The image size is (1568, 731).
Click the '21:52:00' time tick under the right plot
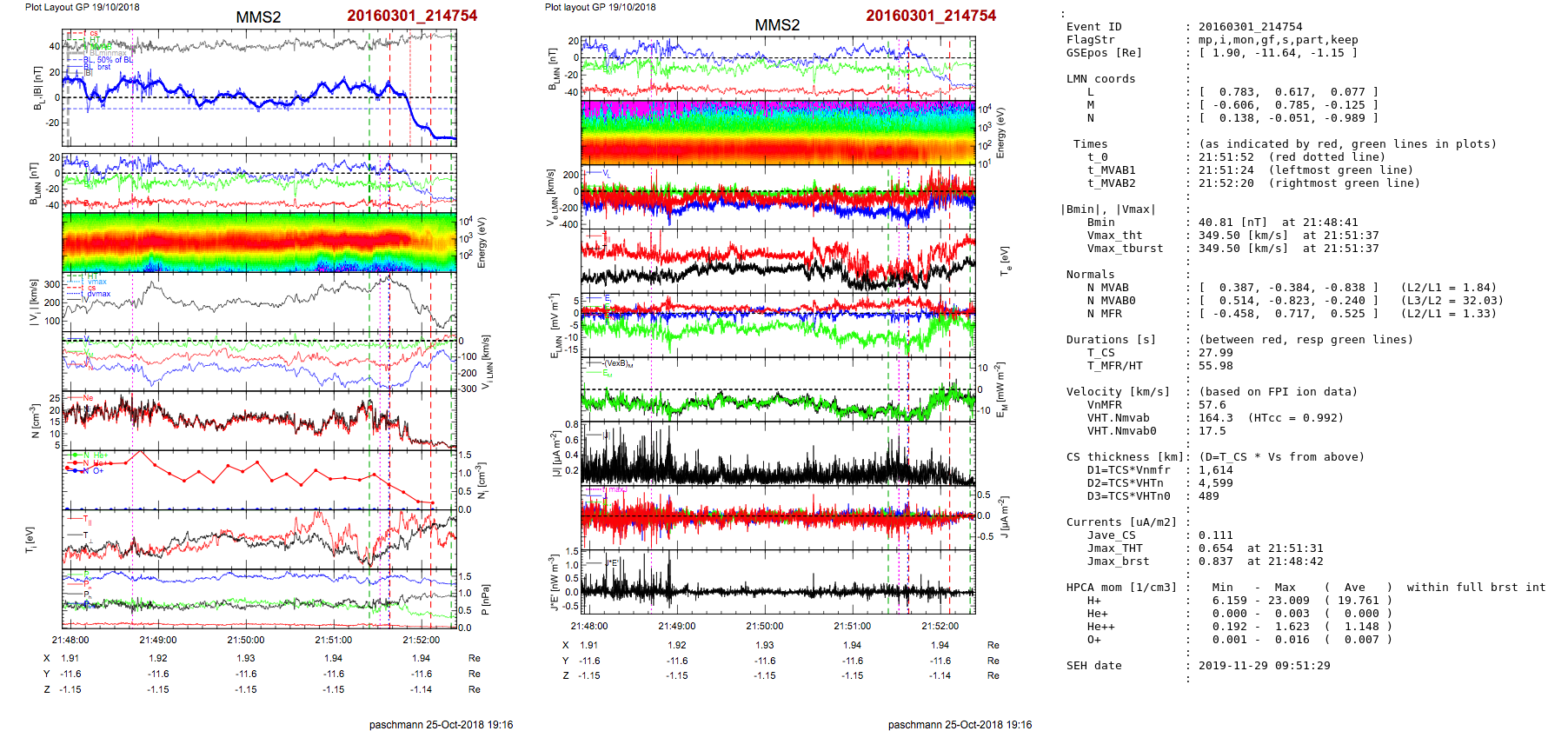pyautogui.click(x=940, y=626)
